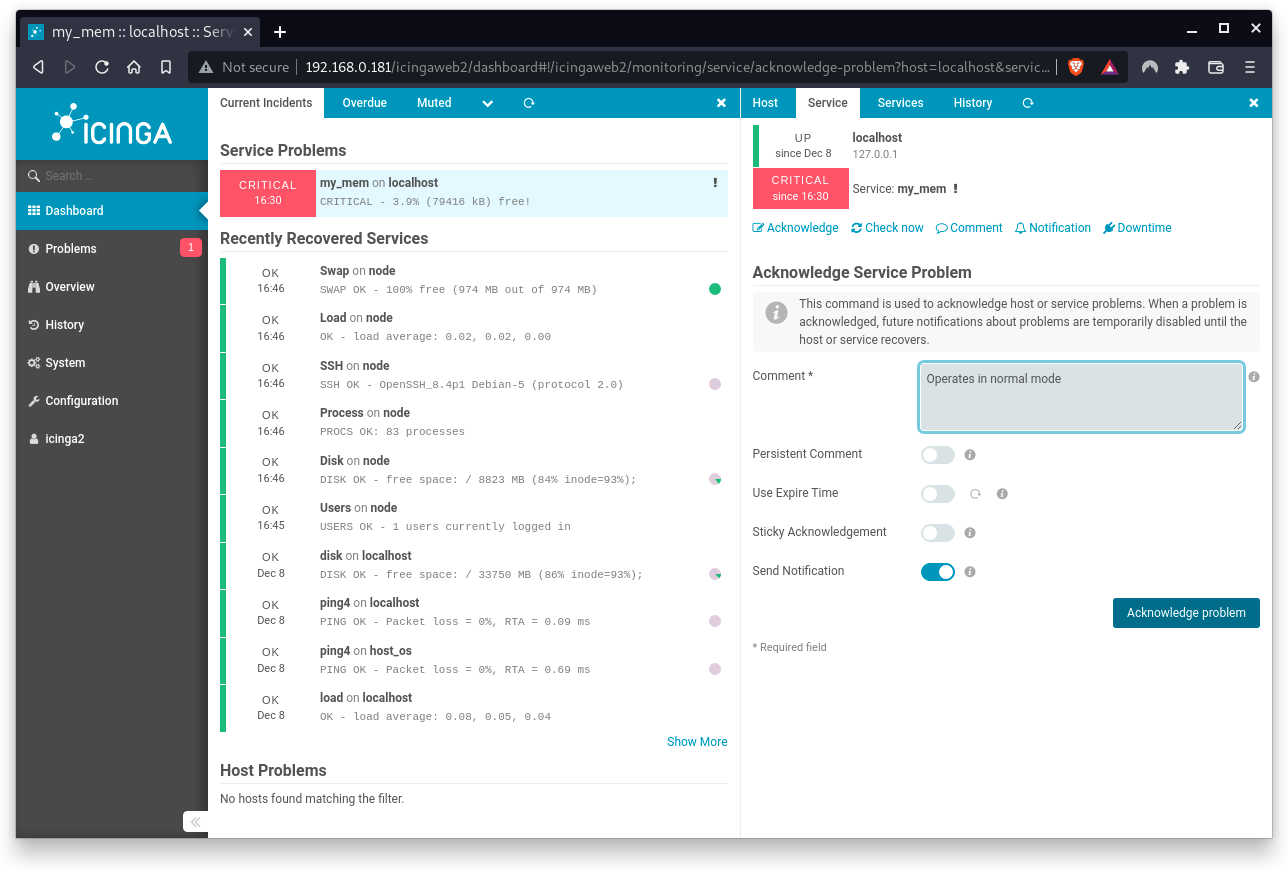Switch to the Services tab
This screenshot has height=870, width=1288.
pyautogui.click(x=899, y=102)
